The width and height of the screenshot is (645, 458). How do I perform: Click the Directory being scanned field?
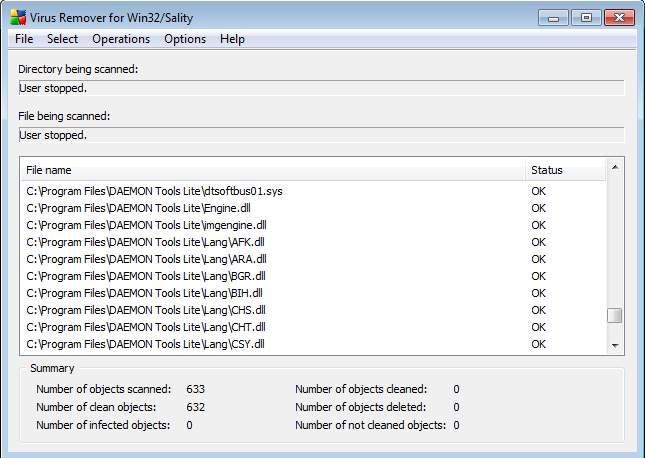pyautogui.click(x=321, y=88)
